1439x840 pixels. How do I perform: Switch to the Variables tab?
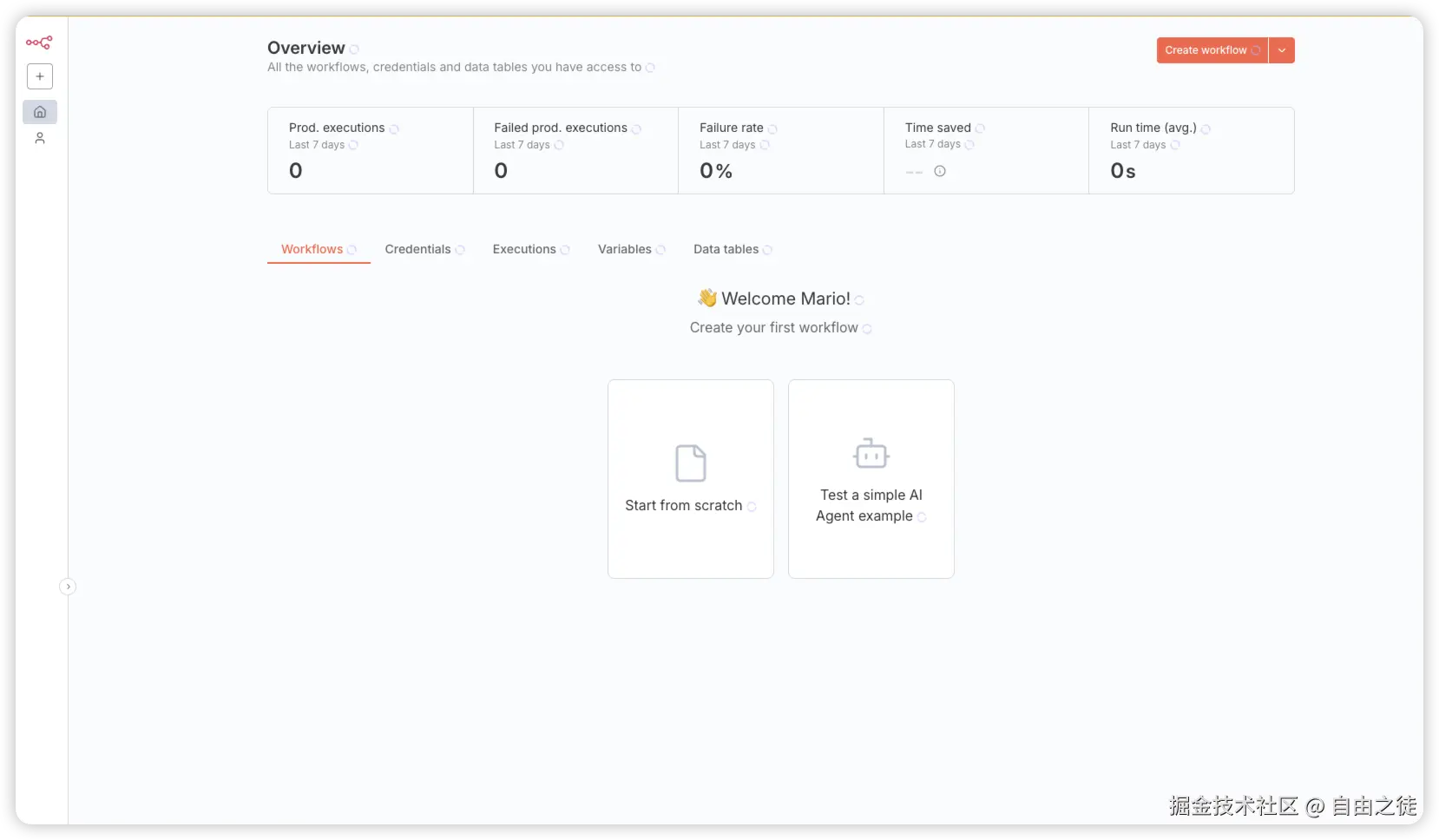point(631,249)
